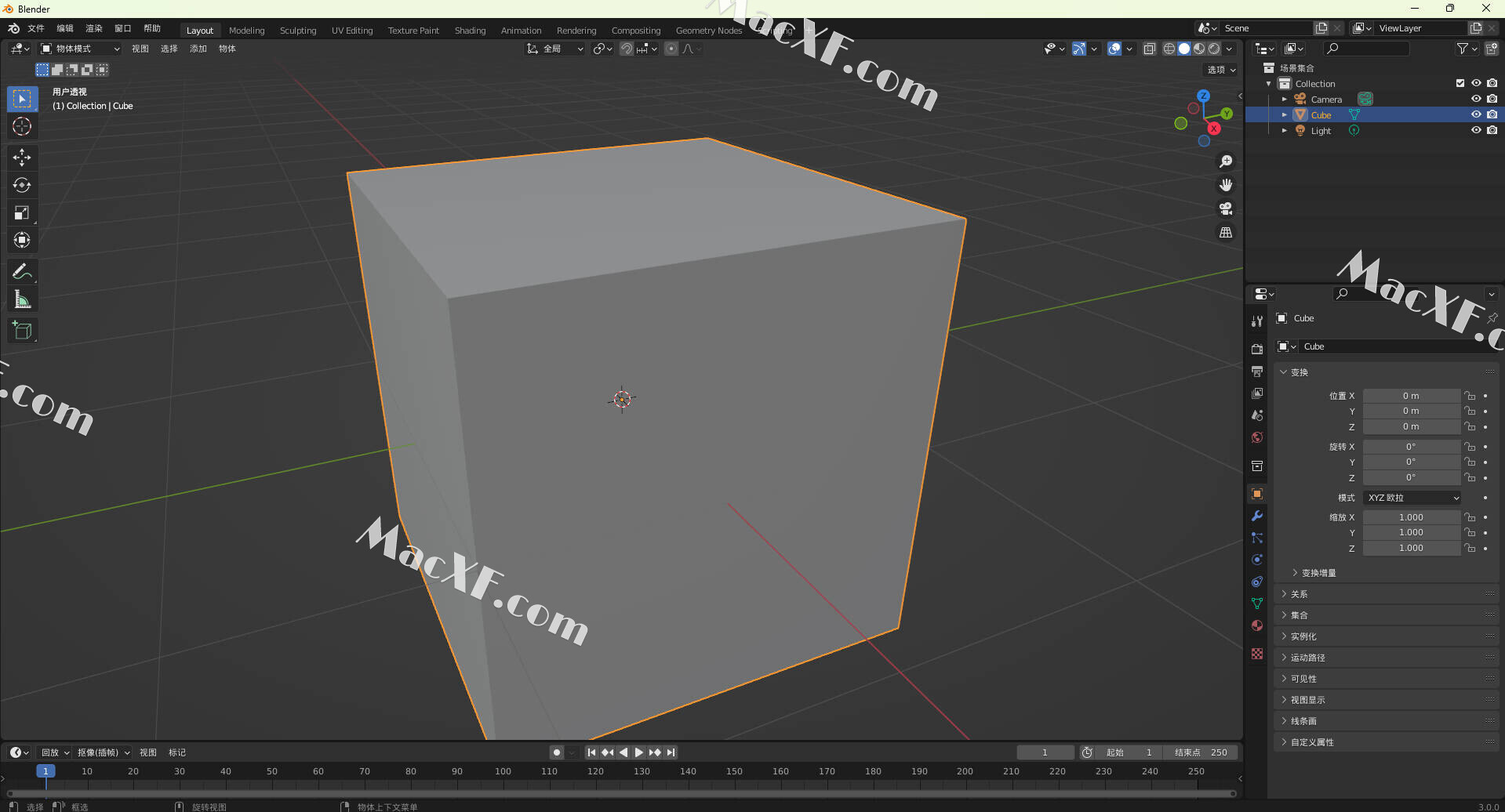Toggle camera view in viewport
The width and height of the screenshot is (1505, 812).
click(x=1225, y=208)
